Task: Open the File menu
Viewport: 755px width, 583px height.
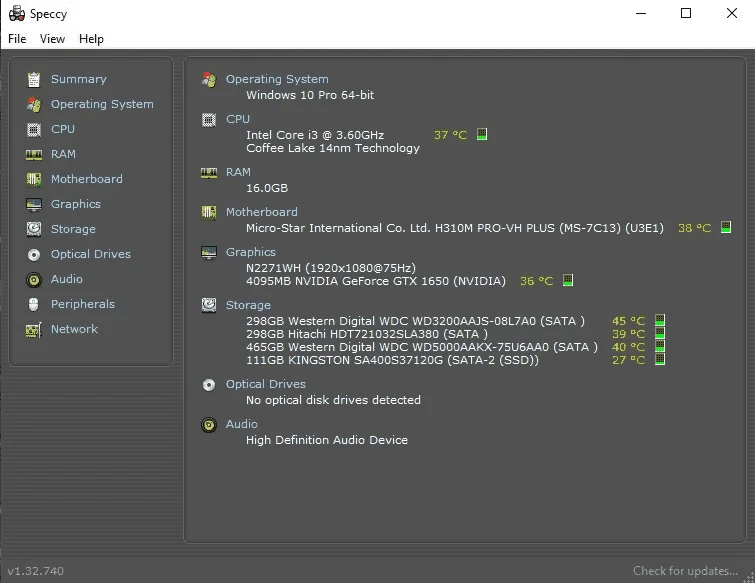Action: (17, 39)
